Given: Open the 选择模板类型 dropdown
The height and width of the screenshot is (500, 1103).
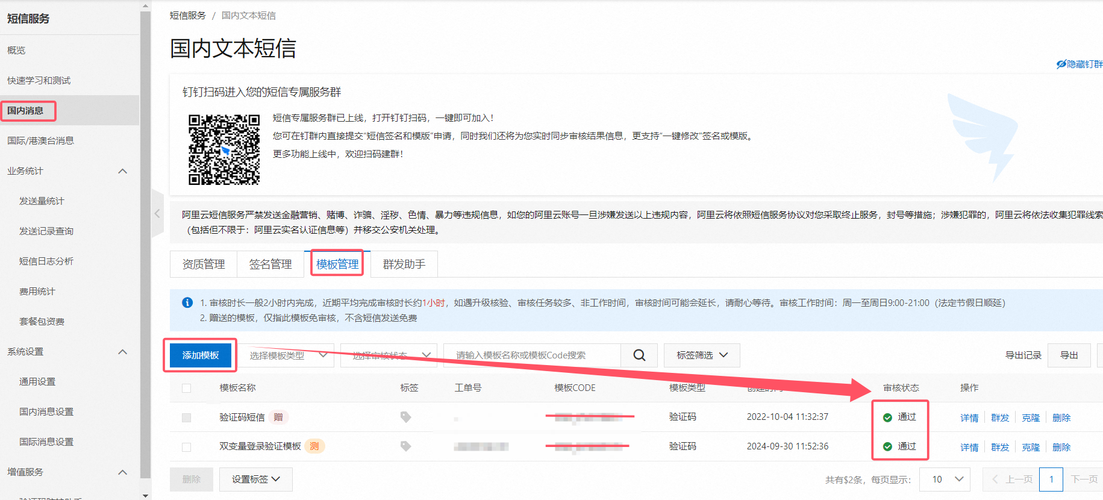Looking at the screenshot, I should point(288,356).
